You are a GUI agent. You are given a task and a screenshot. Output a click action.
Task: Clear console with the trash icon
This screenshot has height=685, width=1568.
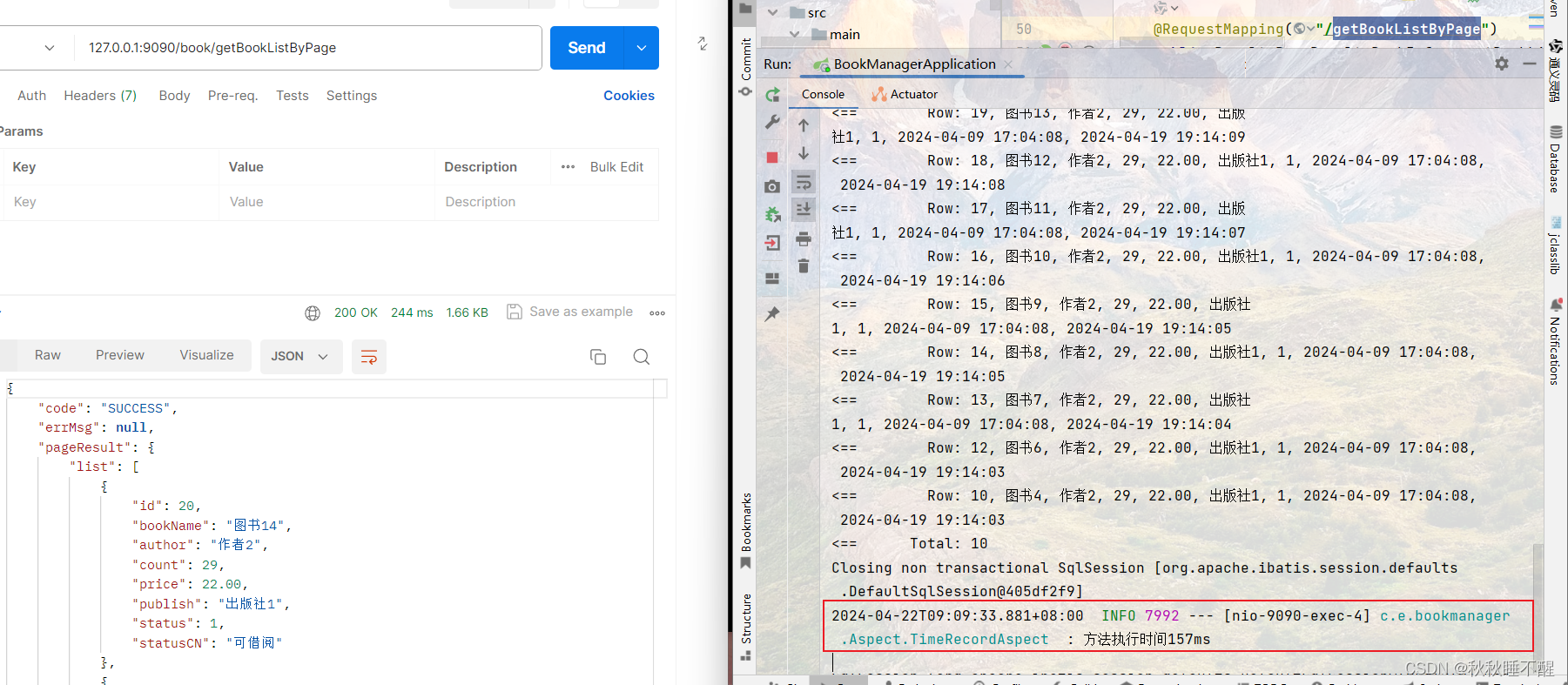click(x=804, y=265)
